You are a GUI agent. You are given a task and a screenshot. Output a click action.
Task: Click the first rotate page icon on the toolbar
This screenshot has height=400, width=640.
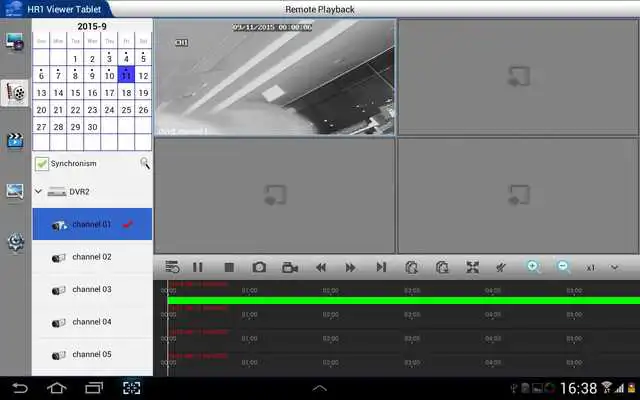(411, 267)
